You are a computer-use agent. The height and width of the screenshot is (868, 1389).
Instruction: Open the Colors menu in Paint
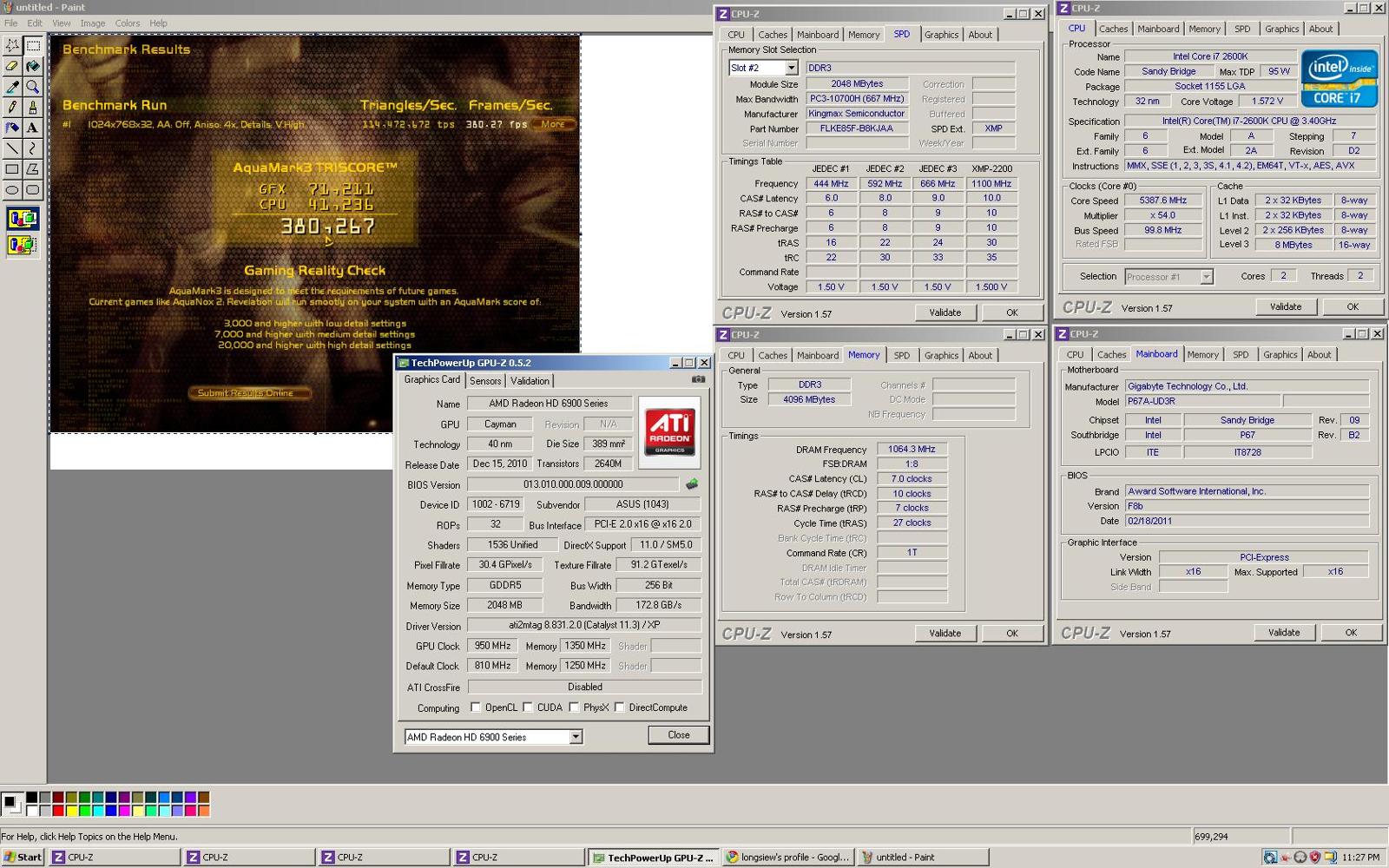coord(128,23)
